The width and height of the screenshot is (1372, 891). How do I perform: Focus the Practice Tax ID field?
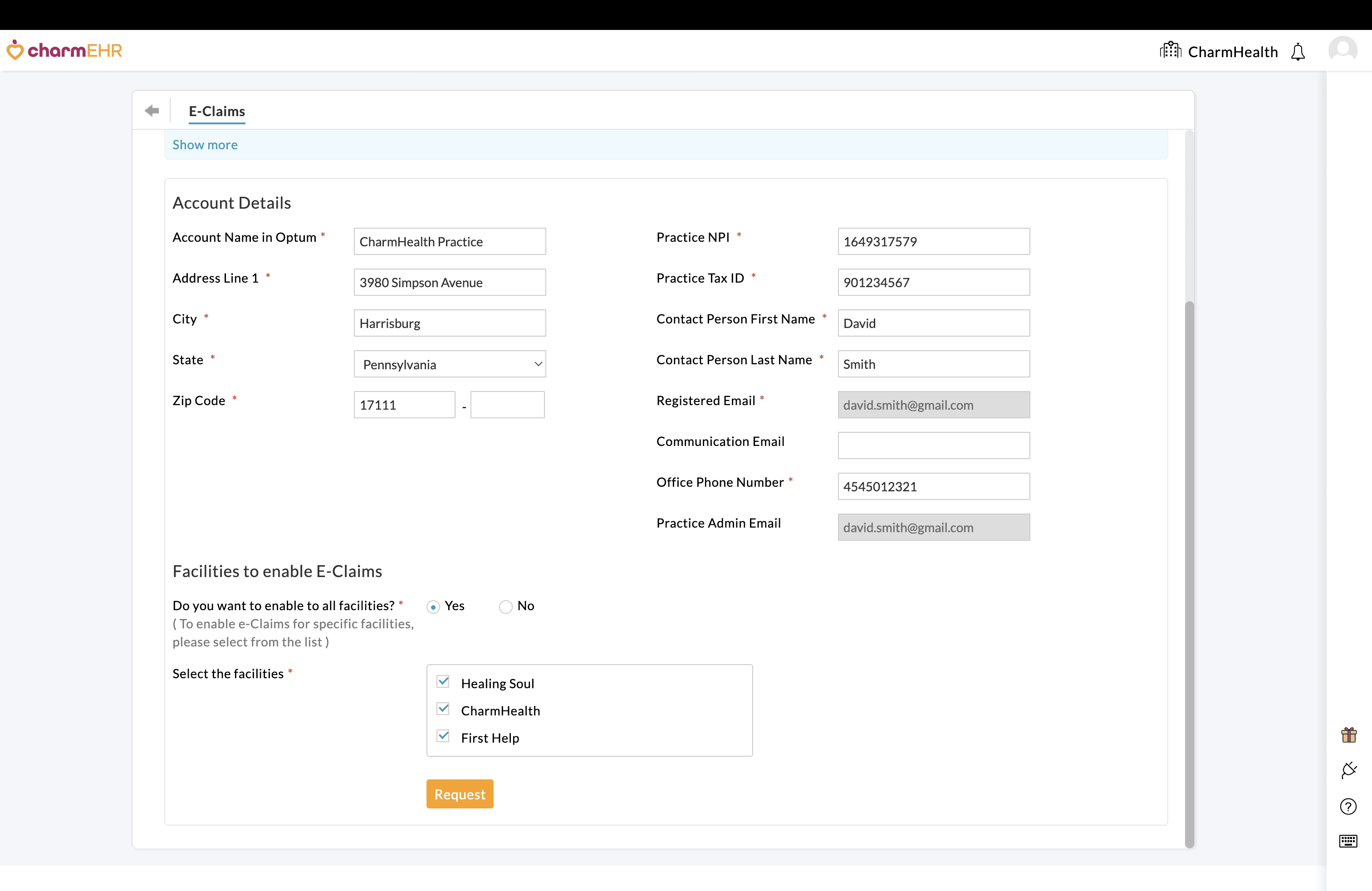pyautogui.click(x=934, y=282)
